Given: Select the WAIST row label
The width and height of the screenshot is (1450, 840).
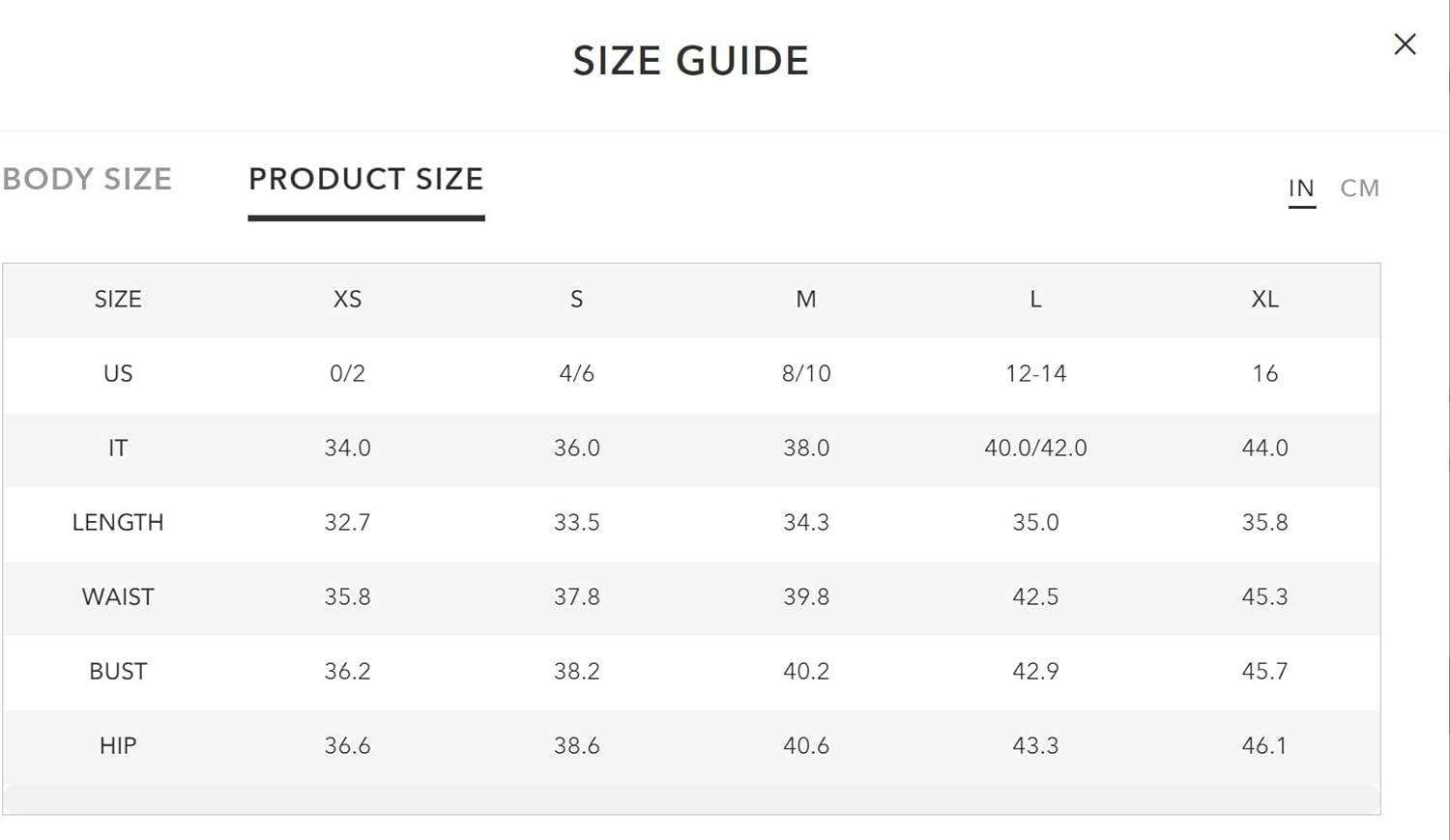Looking at the screenshot, I should [118, 597].
